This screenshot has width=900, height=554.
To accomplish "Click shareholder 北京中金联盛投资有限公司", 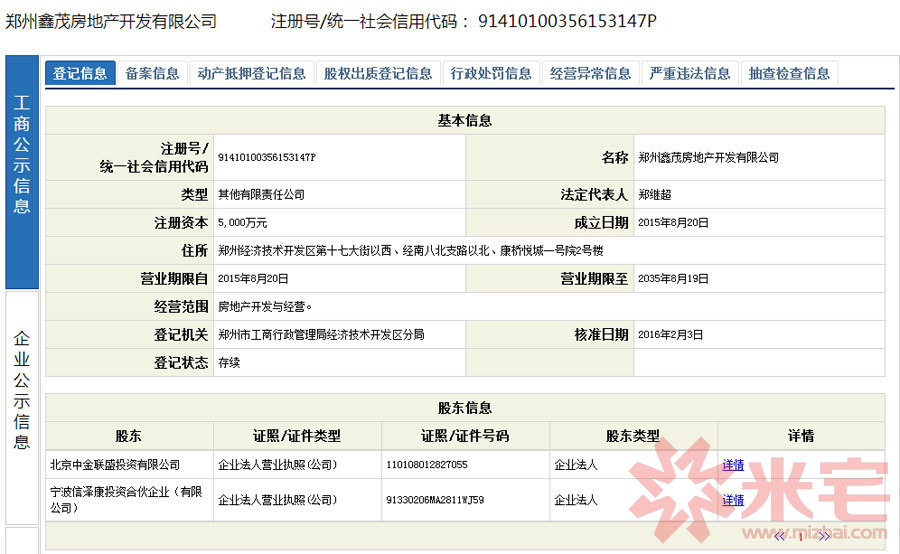I will coord(115,465).
